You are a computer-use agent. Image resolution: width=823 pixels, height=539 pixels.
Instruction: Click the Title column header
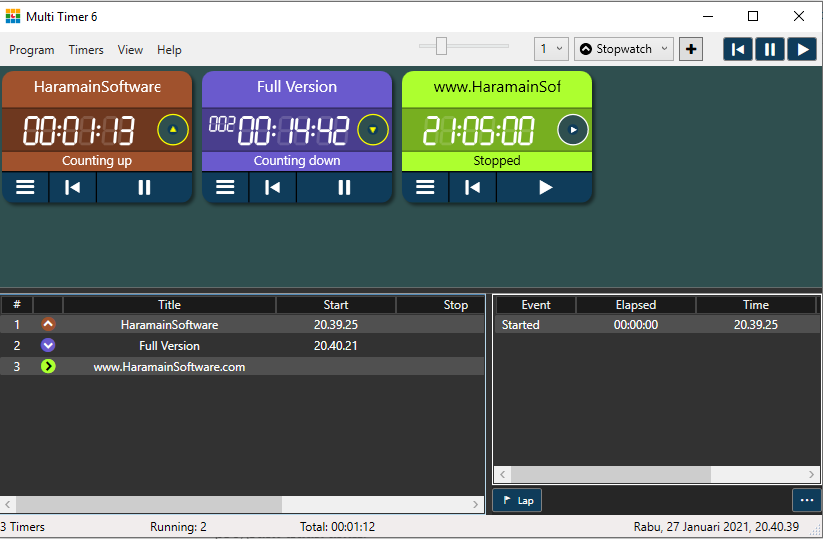tap(170, 305)
